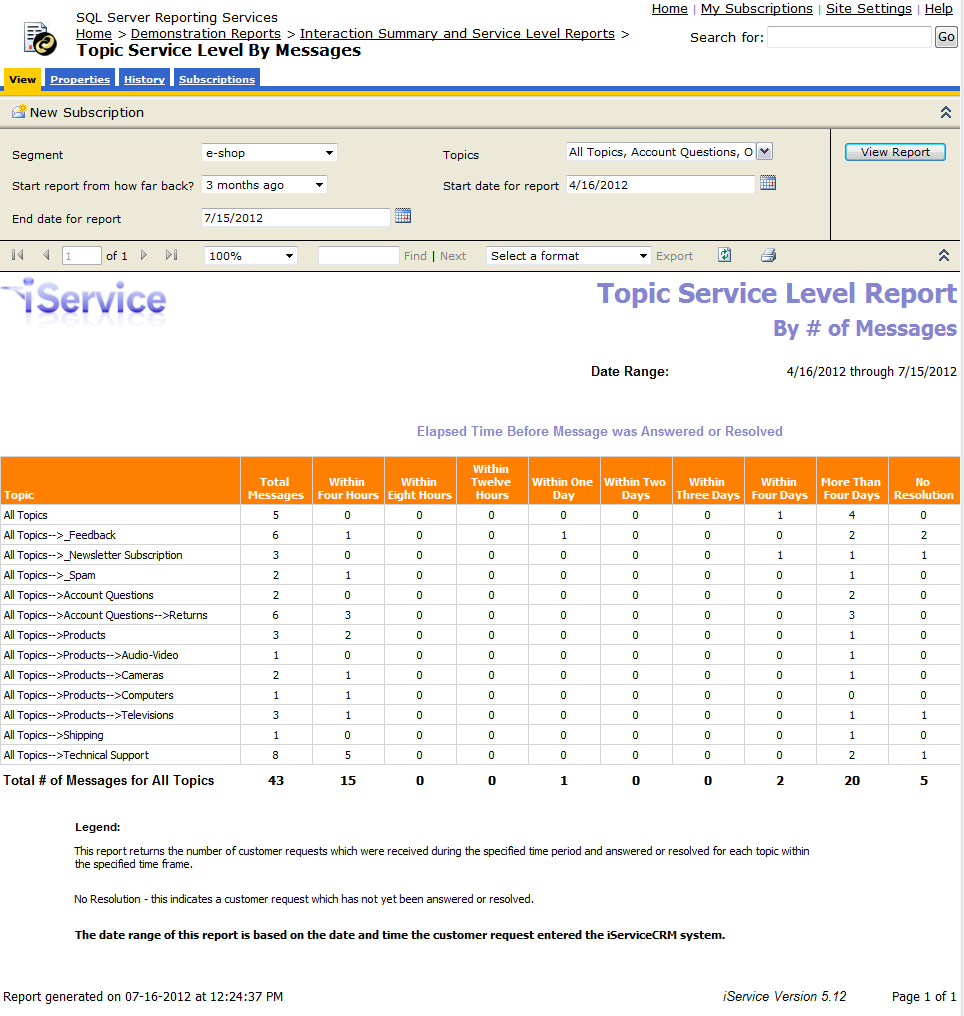Click the Reporting Services report icon
The image size is (964, 1016).
pyautogui.click(x=40, y=38)
